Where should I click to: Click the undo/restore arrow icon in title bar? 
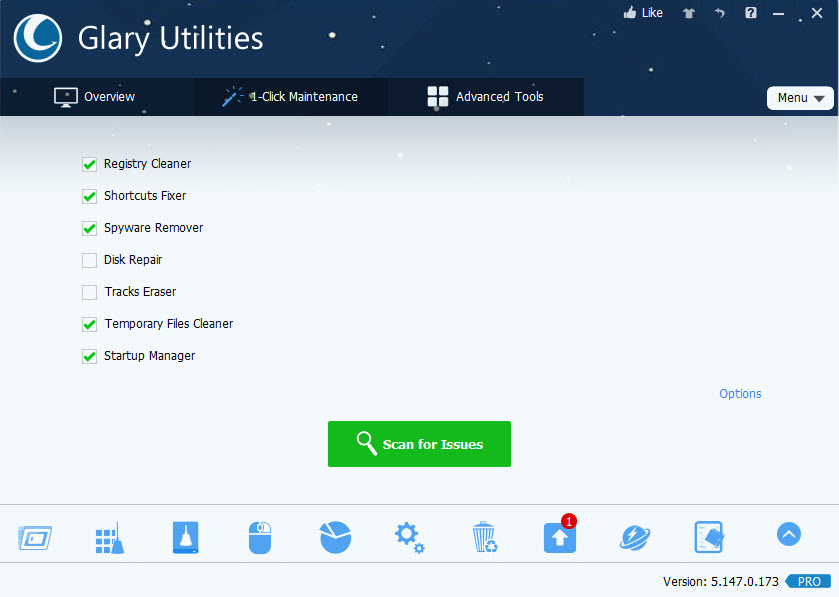pos(720,13)
